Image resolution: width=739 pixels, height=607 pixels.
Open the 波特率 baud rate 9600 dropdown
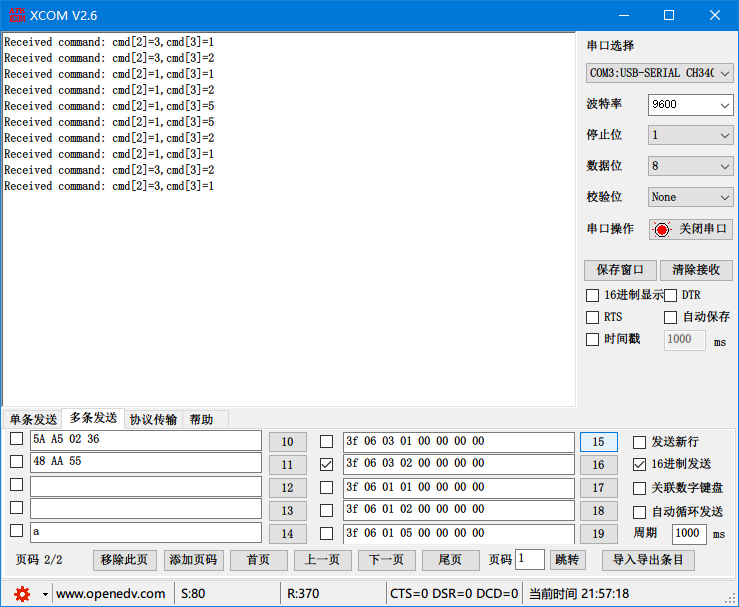690,105
